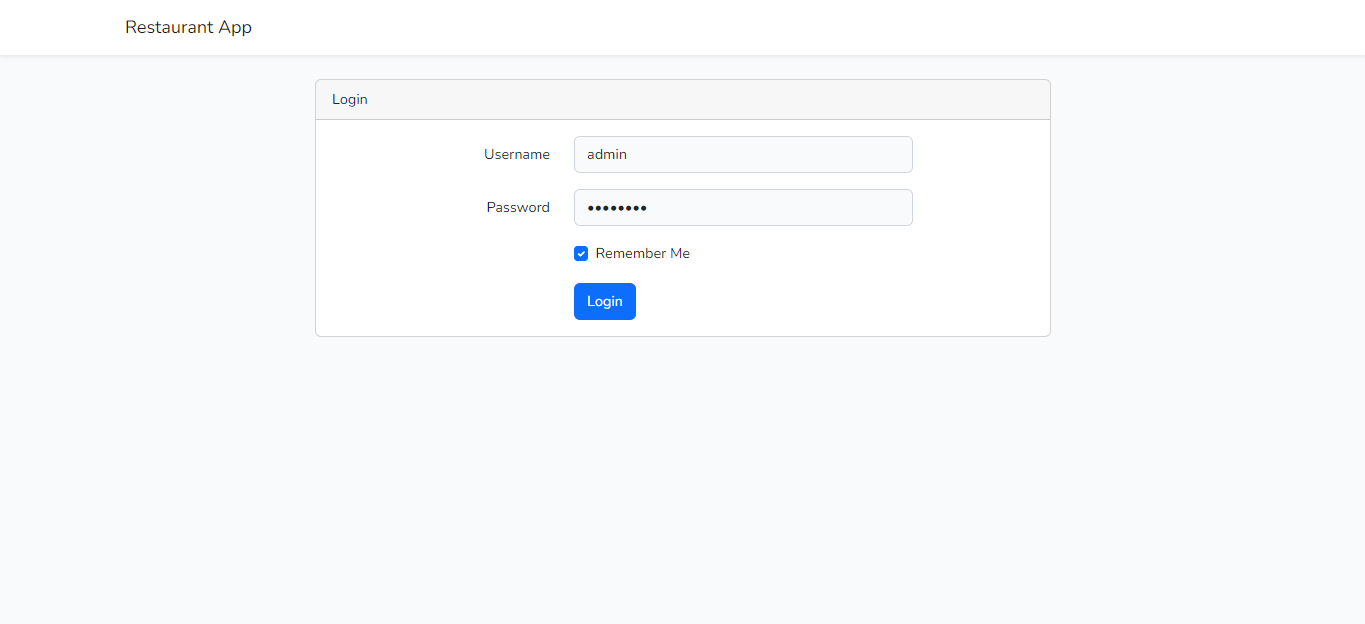This screenshot has height=624, width=1365.
Task: Open the app via Restaurant App header
Action: coord(188,27)
